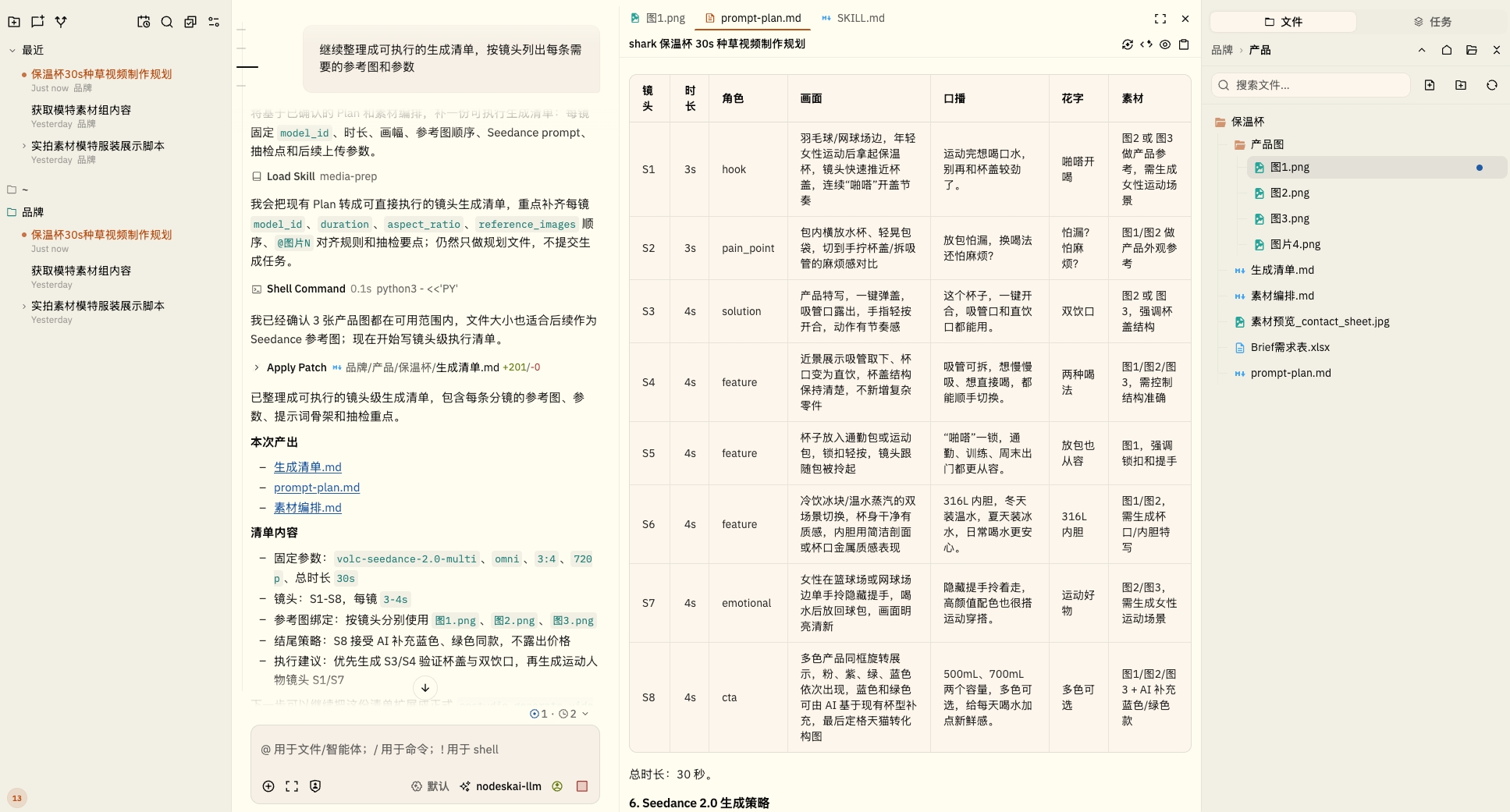Open the scheduled tasks calendar-clock icon
The width and height of the screenshot is (1510, 812).
(144, 22)
